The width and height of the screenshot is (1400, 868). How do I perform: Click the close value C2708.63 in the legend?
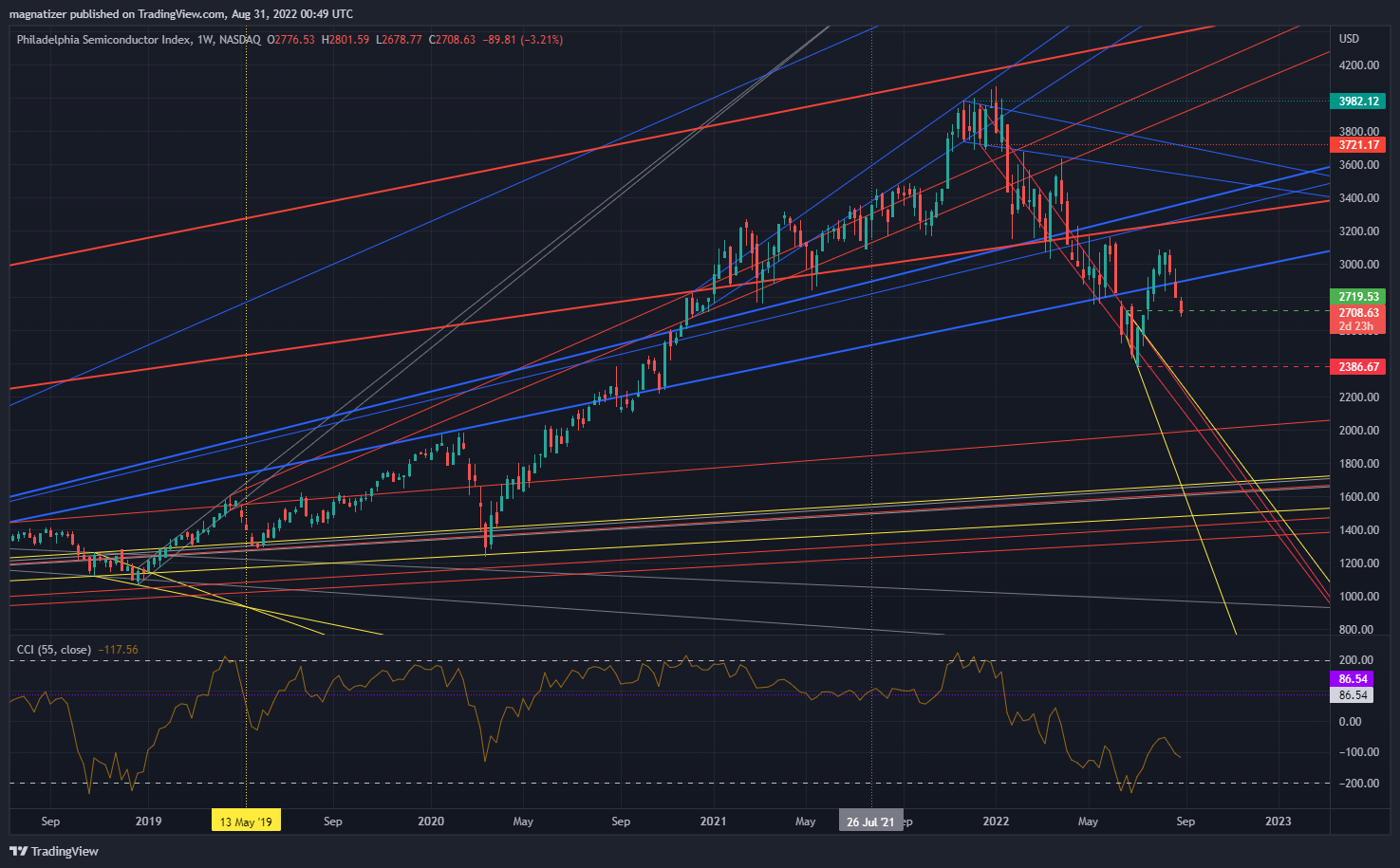point(452,40)
